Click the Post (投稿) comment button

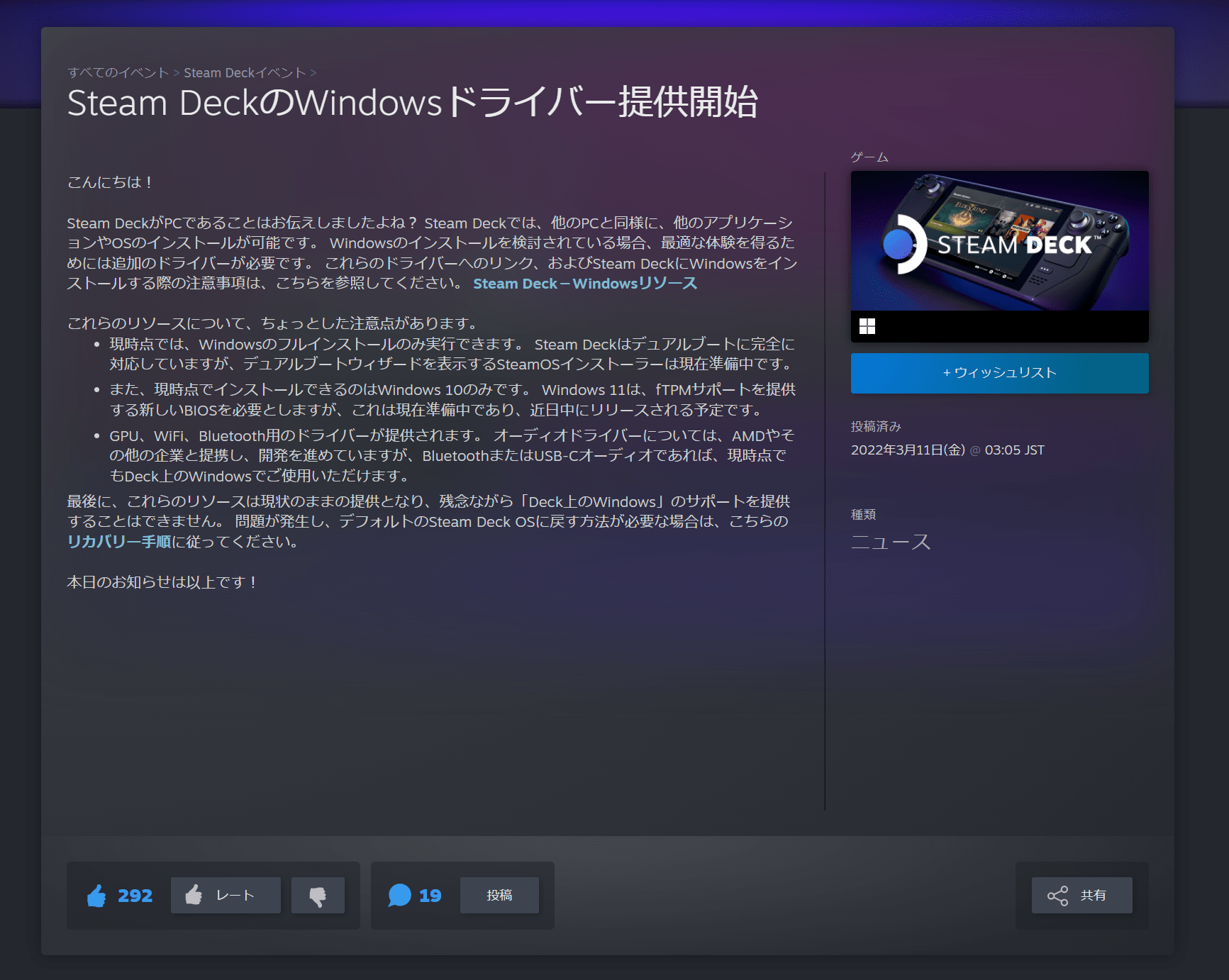(499, 895)
